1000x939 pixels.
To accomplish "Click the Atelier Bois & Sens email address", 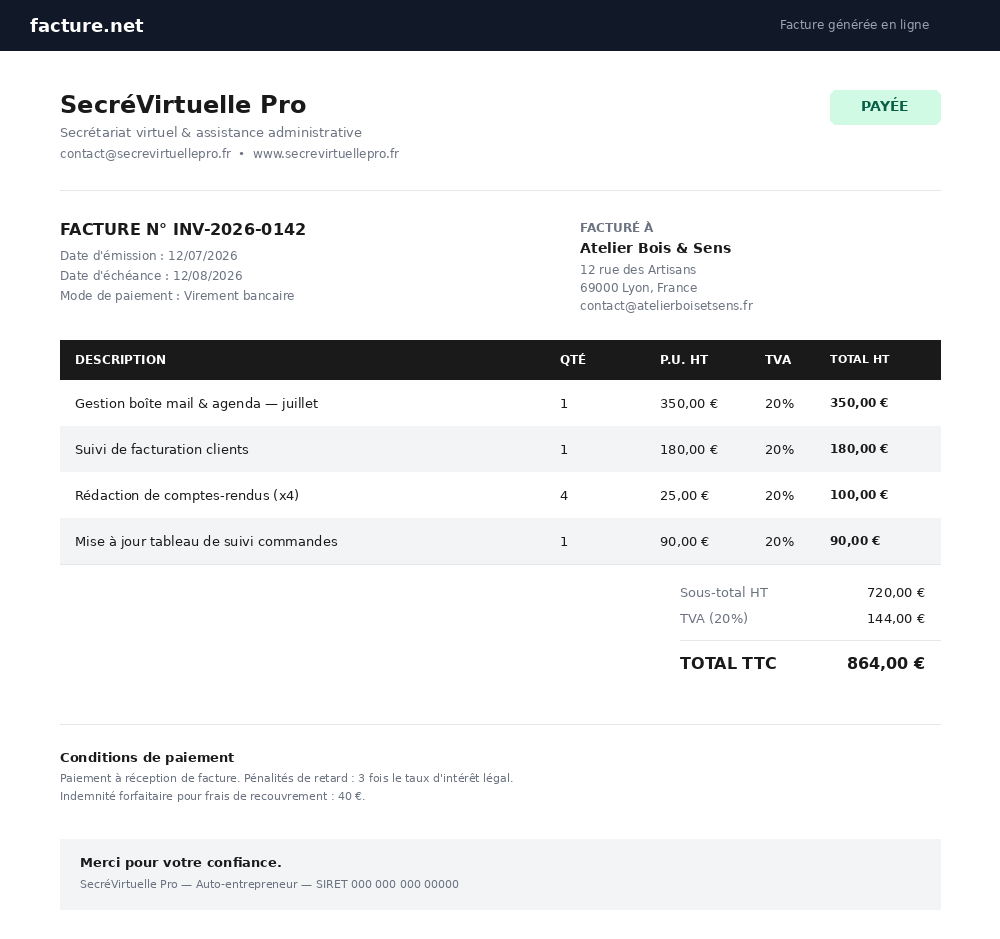I will pos(666,306).
